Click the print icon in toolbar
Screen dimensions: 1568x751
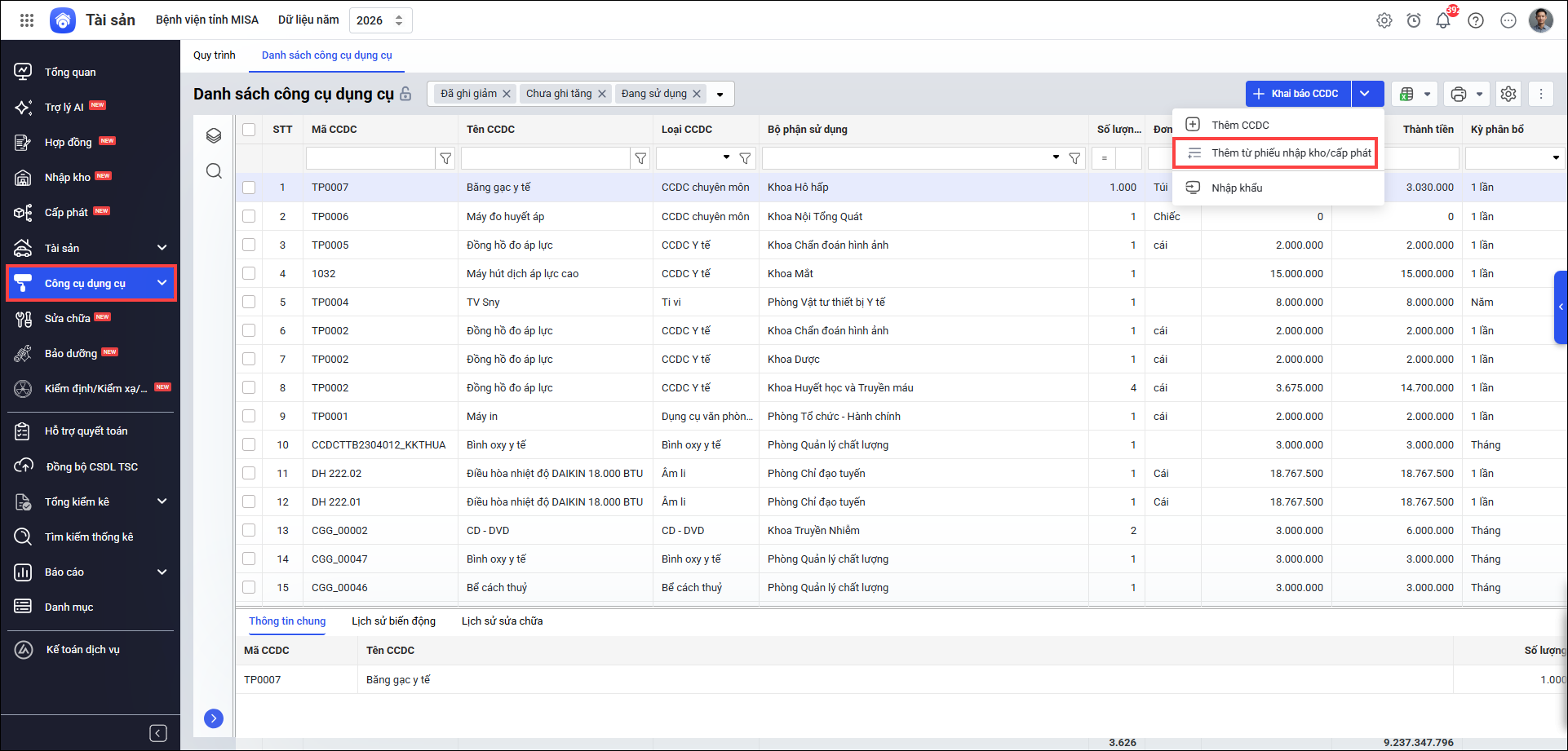tap(1459, 94)
